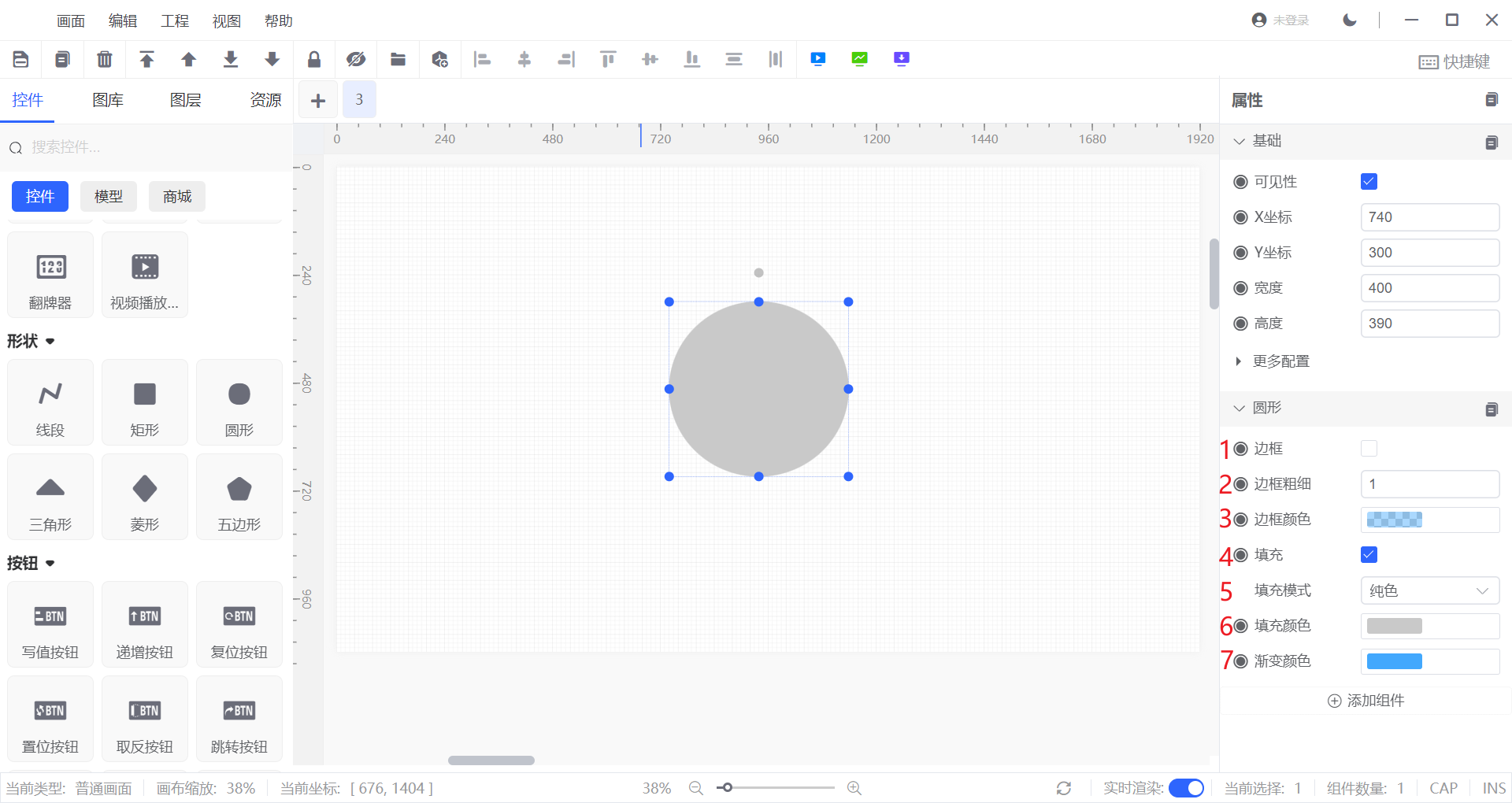Open the 填充颜色 gray color swatch

1394,626
